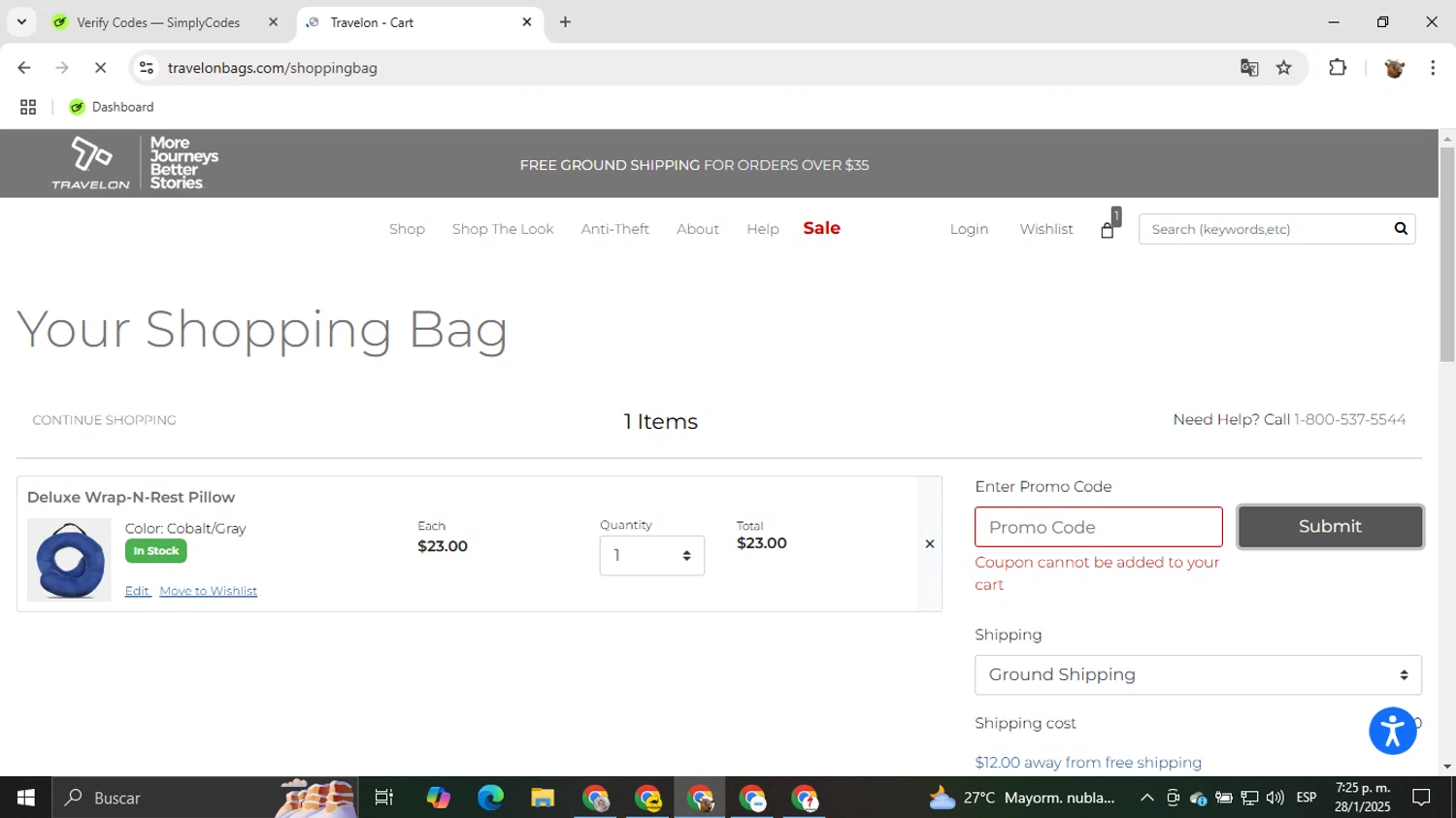Open the accessibility widget icon
Screen dimensions: 1456x818
coord(1393,731)
